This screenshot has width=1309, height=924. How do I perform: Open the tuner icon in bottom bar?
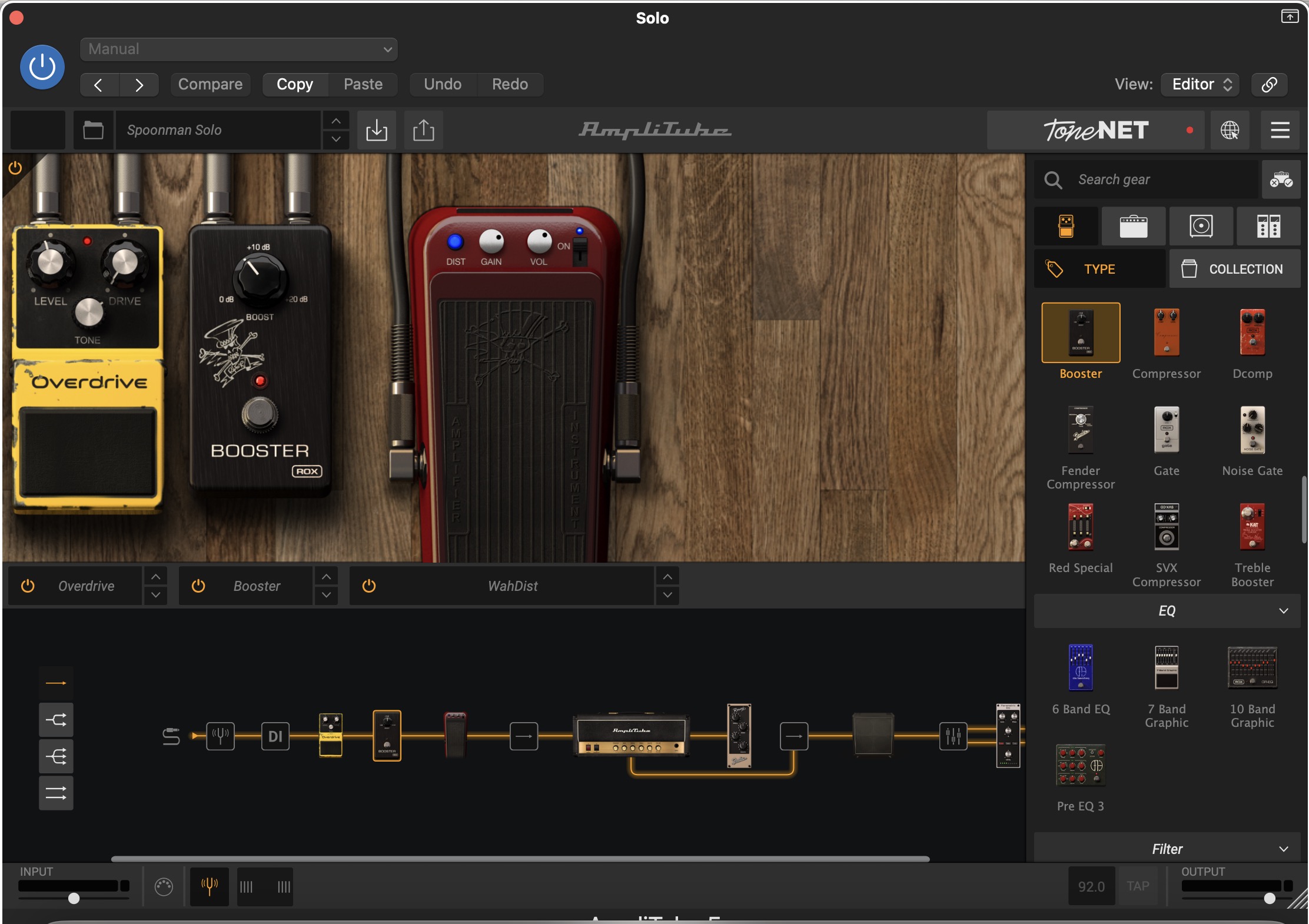click(210, 886)
